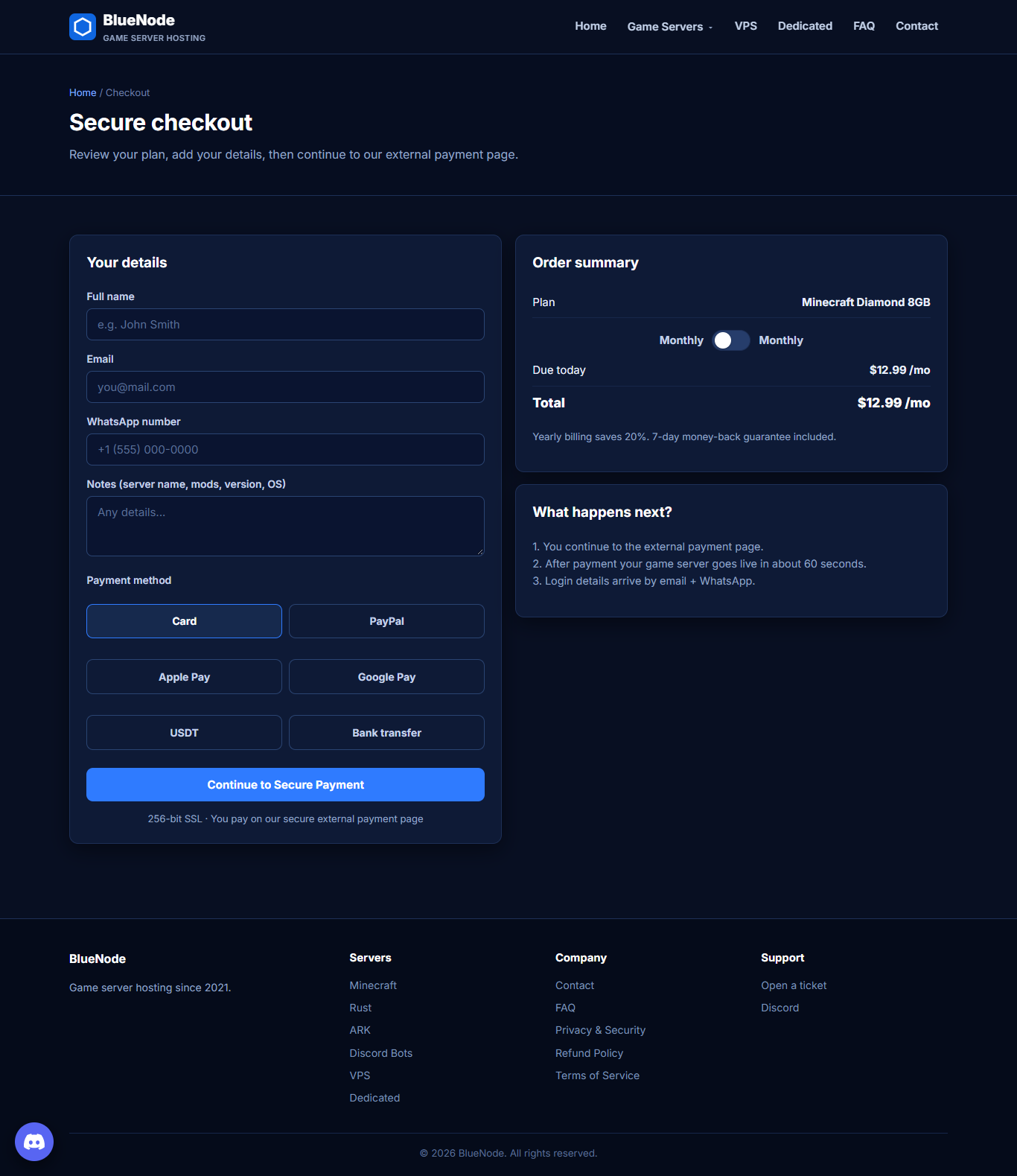Open VPS in top navigation

[745, 26]
